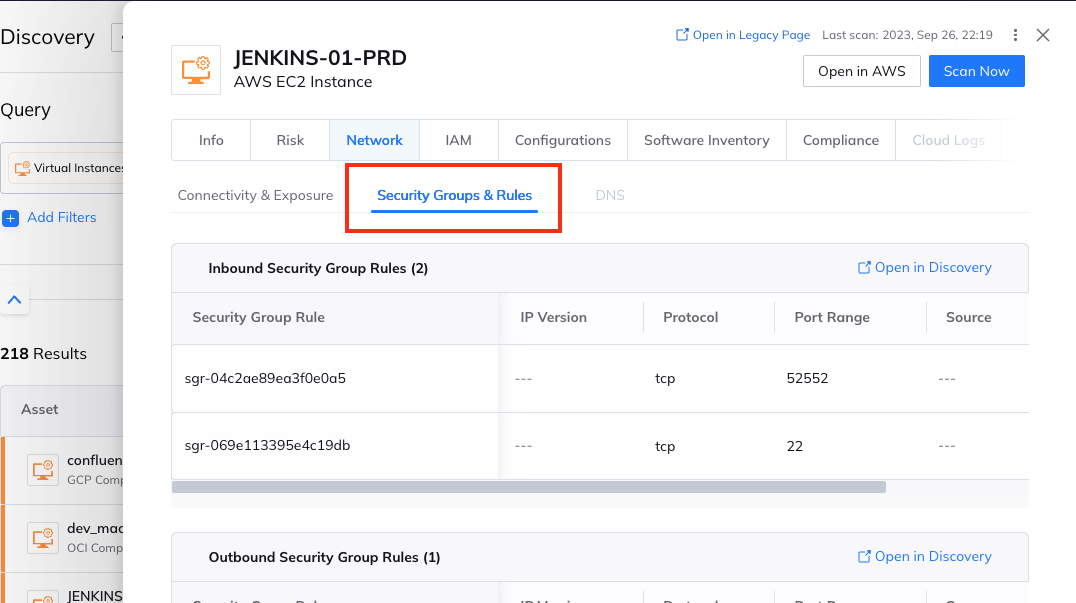Click the Security Group Rule column header

point(259,318)
